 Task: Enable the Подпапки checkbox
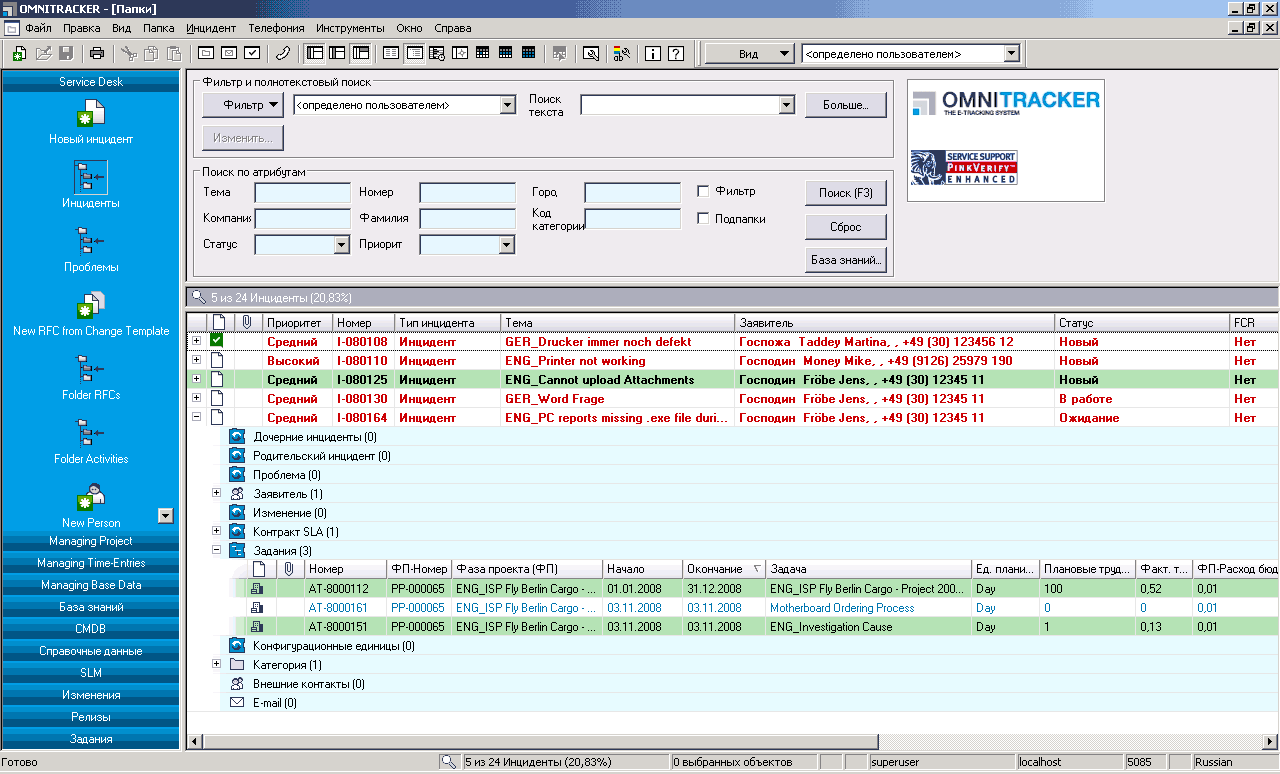pyautogui.click(x=703, y=219)
